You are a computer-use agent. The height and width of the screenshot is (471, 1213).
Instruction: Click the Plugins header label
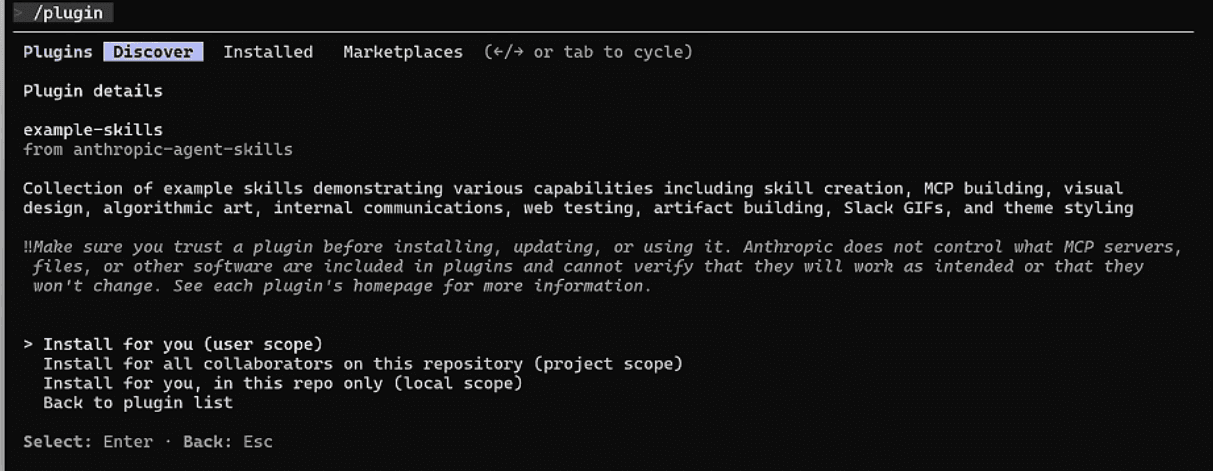[x=57, y=52]
